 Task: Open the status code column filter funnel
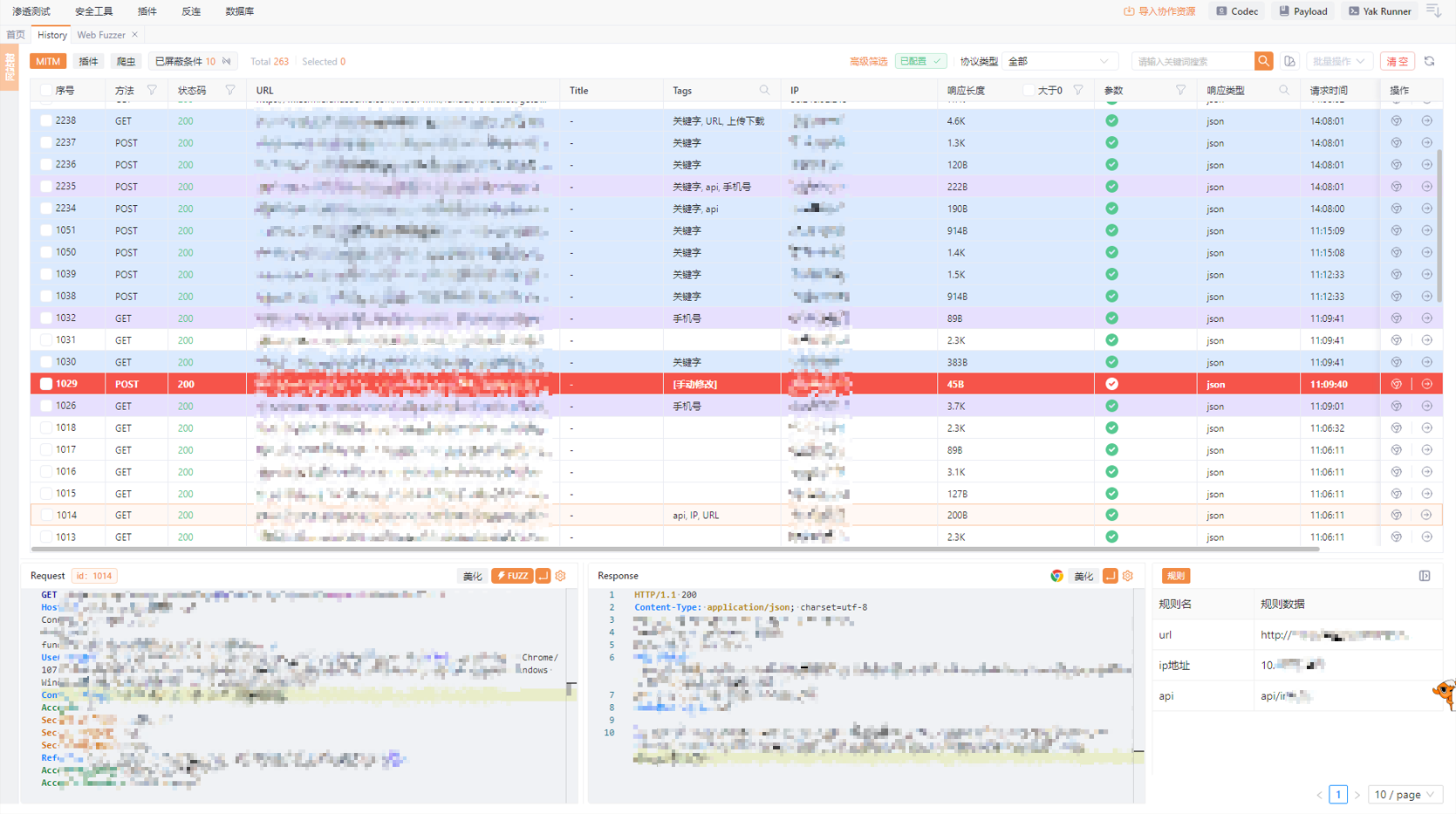point(230,90)
